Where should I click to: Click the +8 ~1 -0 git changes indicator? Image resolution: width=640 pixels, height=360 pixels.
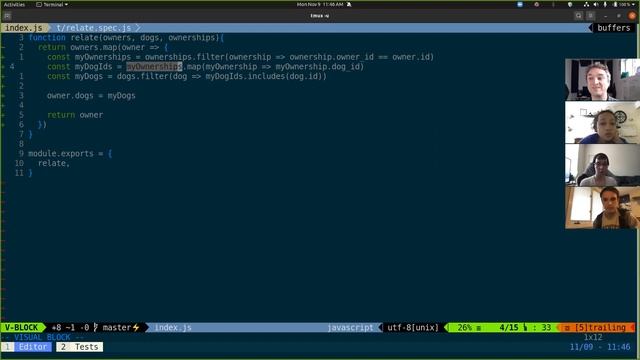point(70,327)
